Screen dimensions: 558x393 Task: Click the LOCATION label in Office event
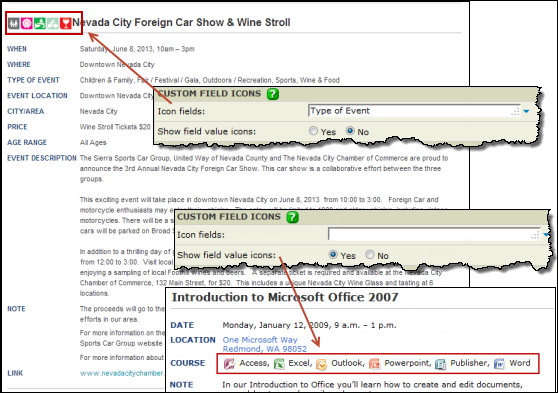(193, 340)
